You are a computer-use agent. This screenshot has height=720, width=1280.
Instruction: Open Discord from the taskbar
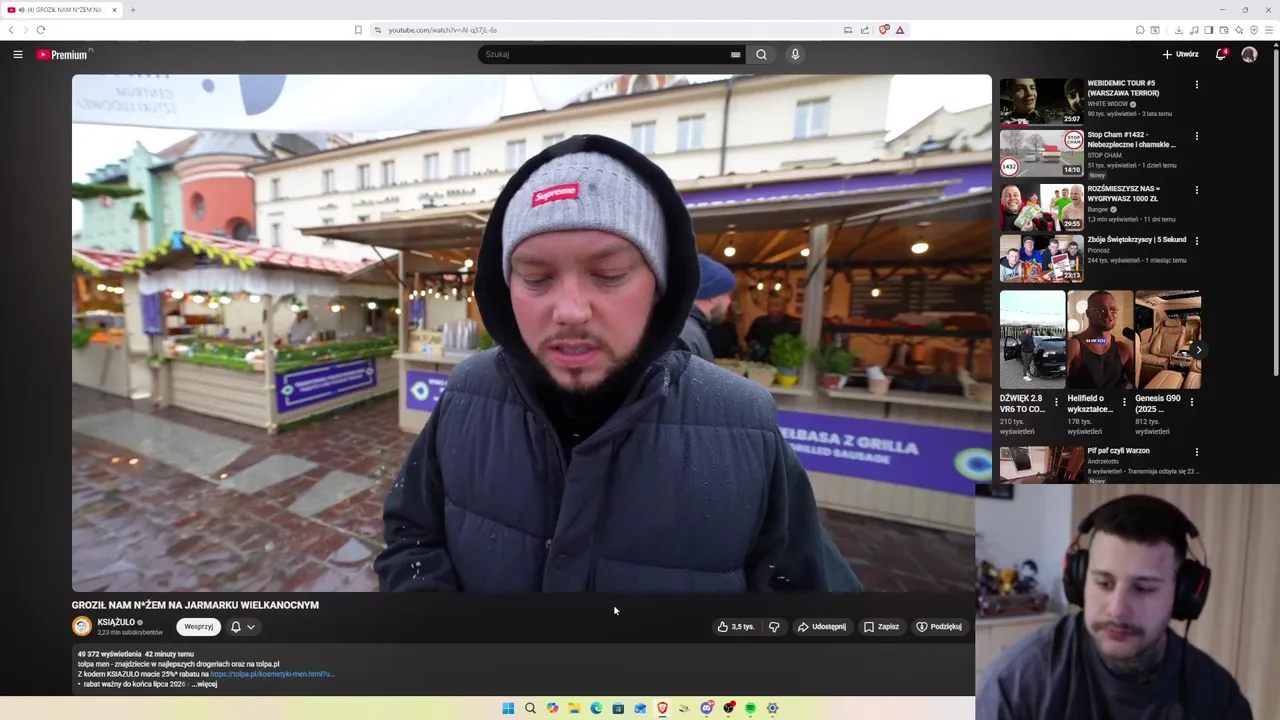(x=706, y=708)
